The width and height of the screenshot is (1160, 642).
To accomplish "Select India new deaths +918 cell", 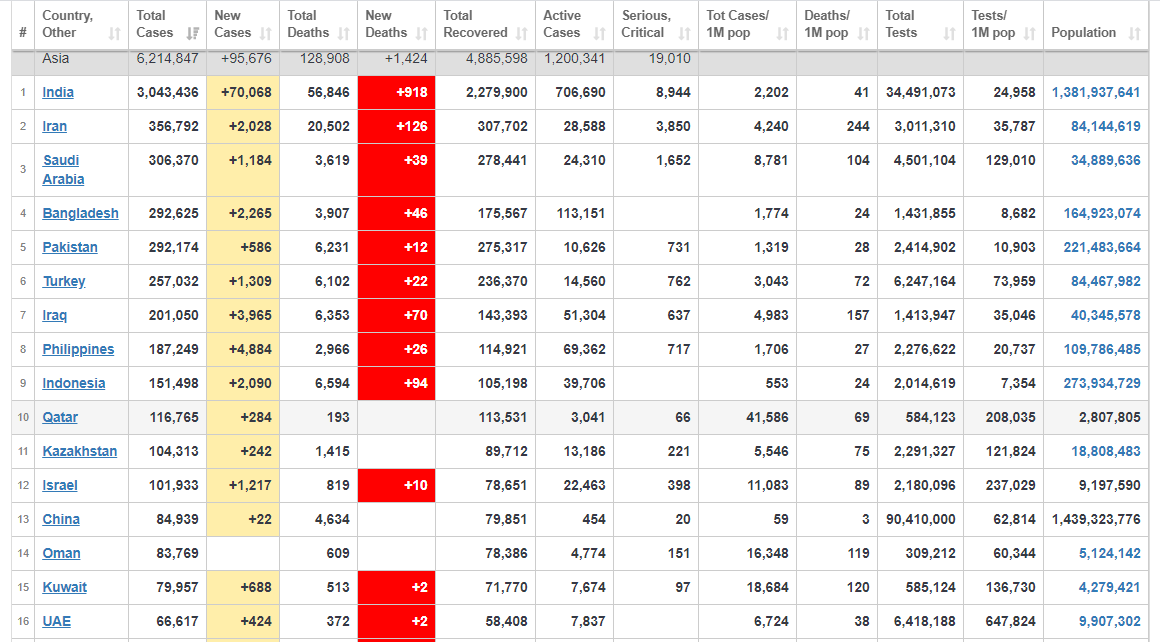I will [397, 93].
